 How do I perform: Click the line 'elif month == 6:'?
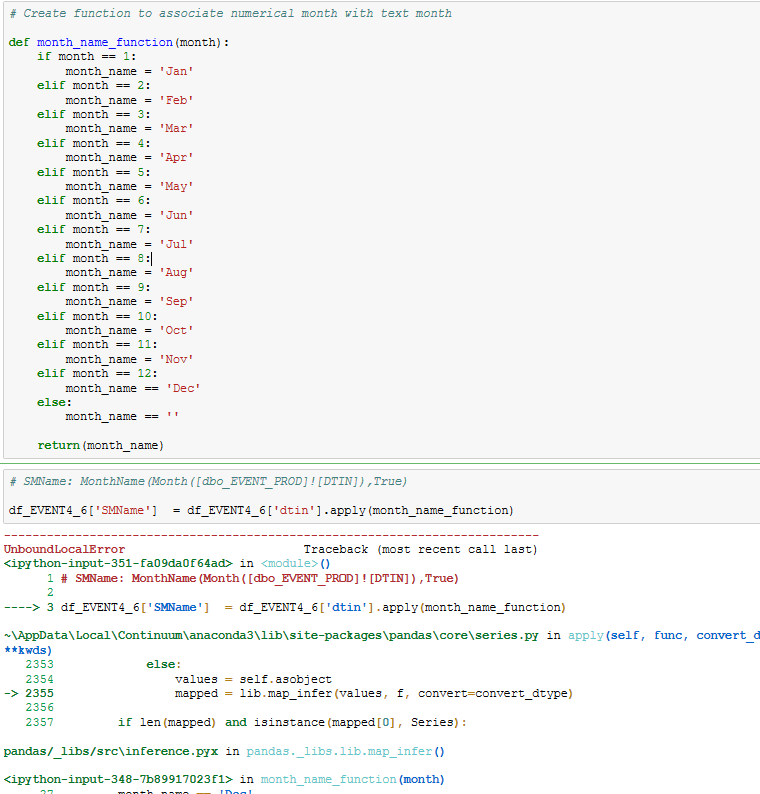tap(94, 201)
